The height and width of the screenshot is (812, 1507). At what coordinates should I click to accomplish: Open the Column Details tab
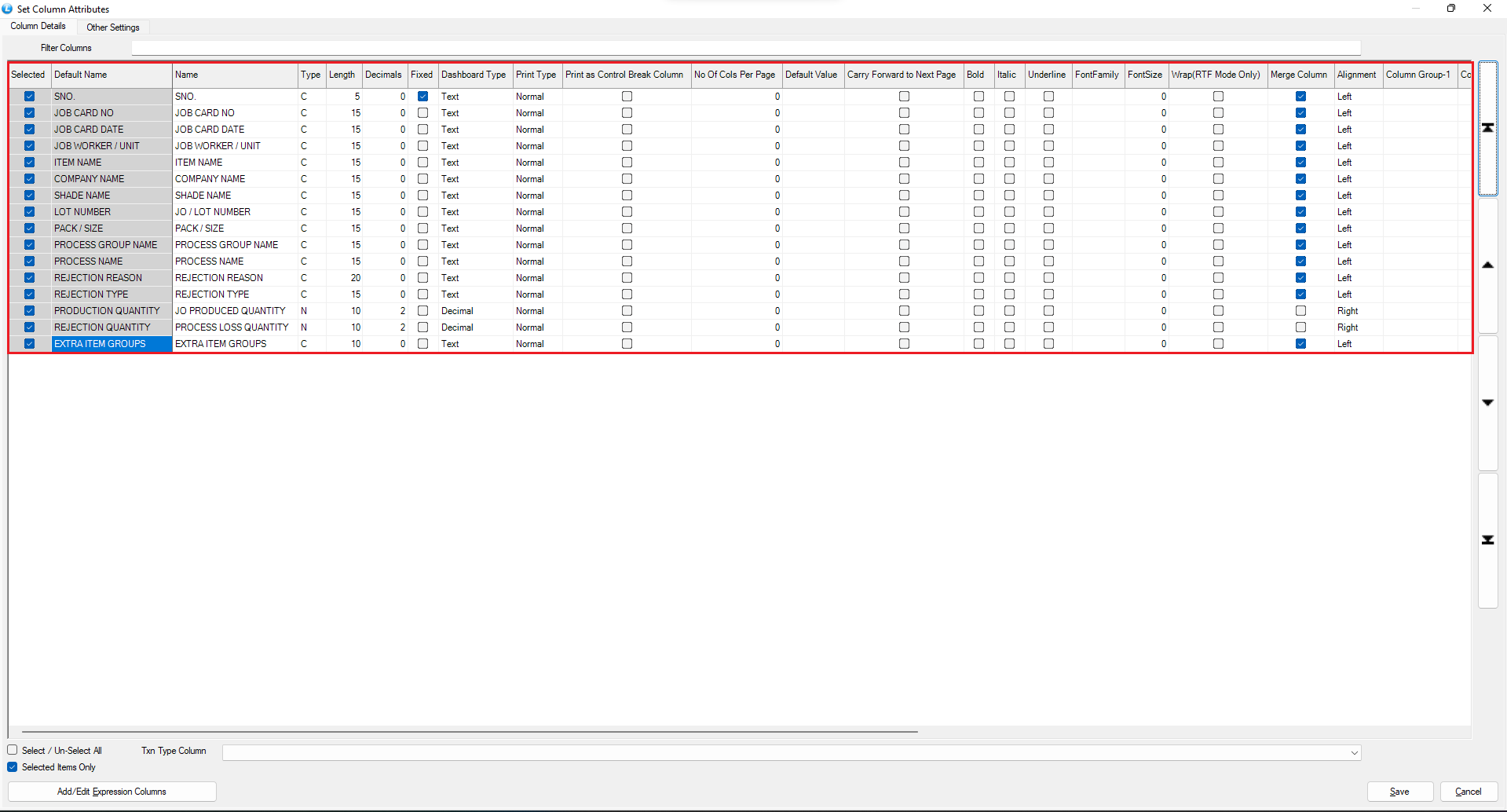(38, 26)
